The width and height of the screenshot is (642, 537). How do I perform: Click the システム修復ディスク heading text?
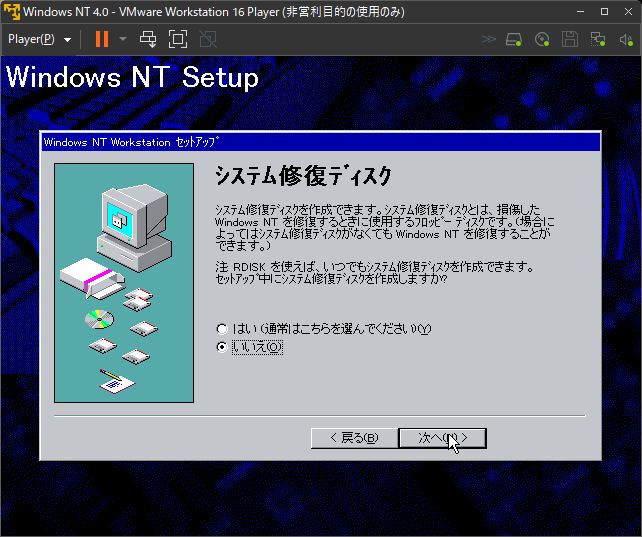pos(303,176)
